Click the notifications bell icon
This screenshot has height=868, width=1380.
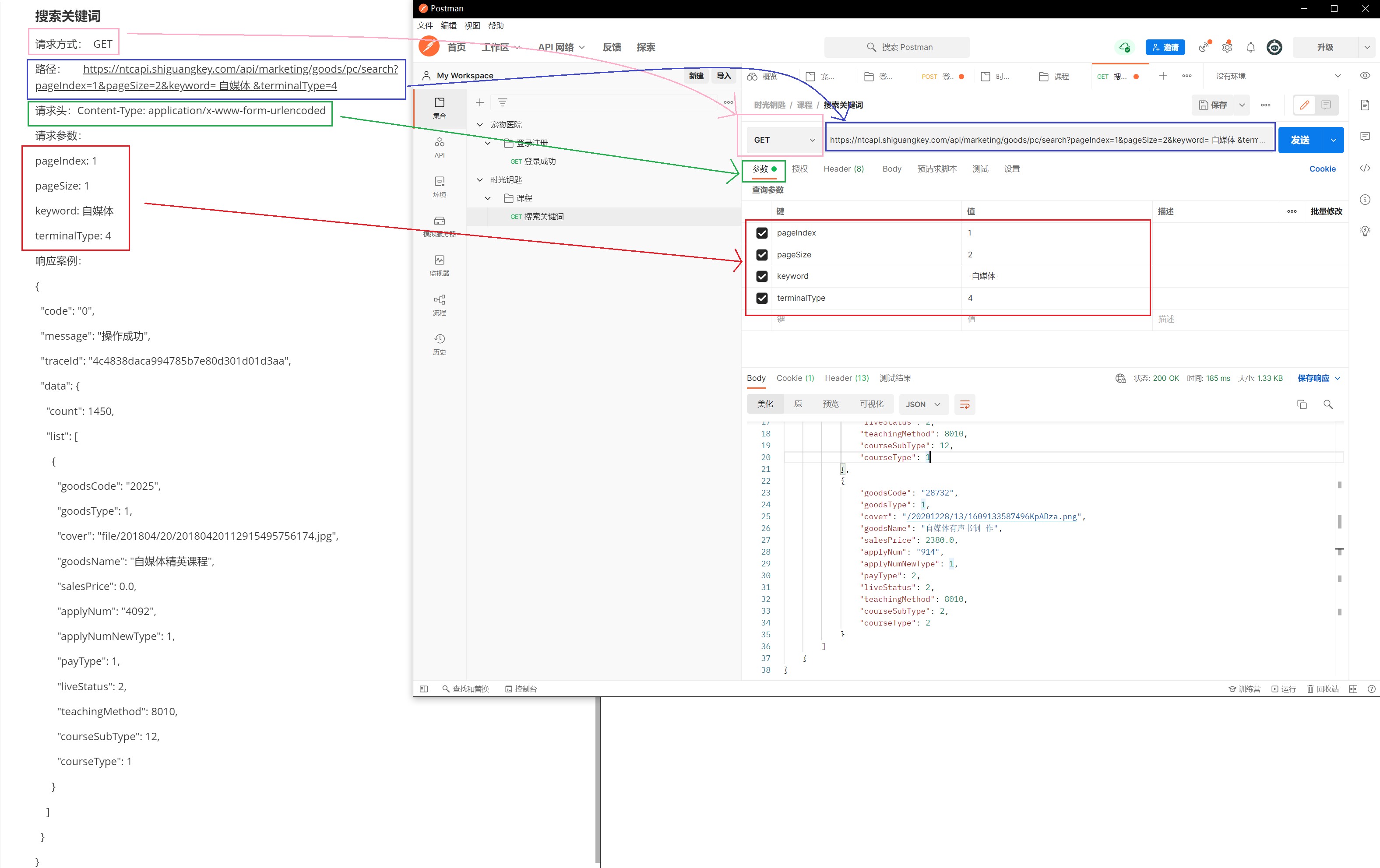click(1250, 48)
